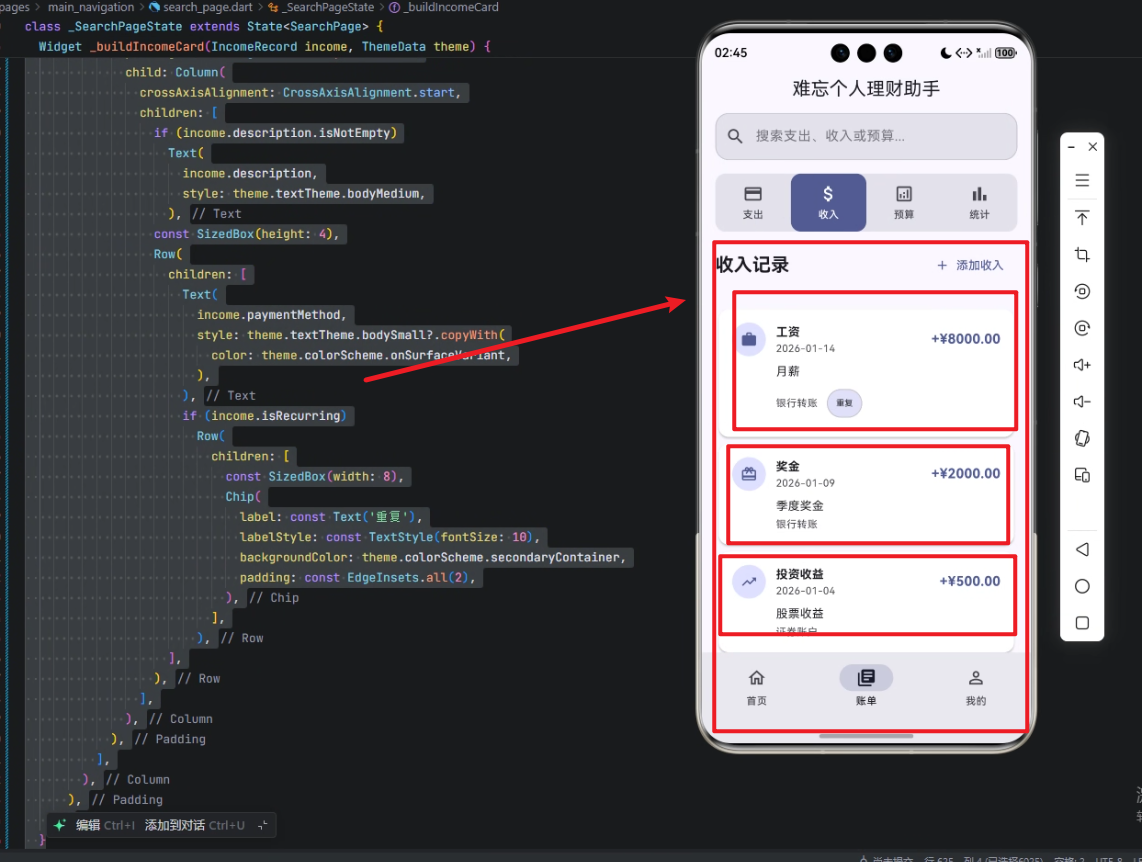This screenshot has width=1142, height=862.
Task: Open the 工资 income record title
Action: pos(787,331)
